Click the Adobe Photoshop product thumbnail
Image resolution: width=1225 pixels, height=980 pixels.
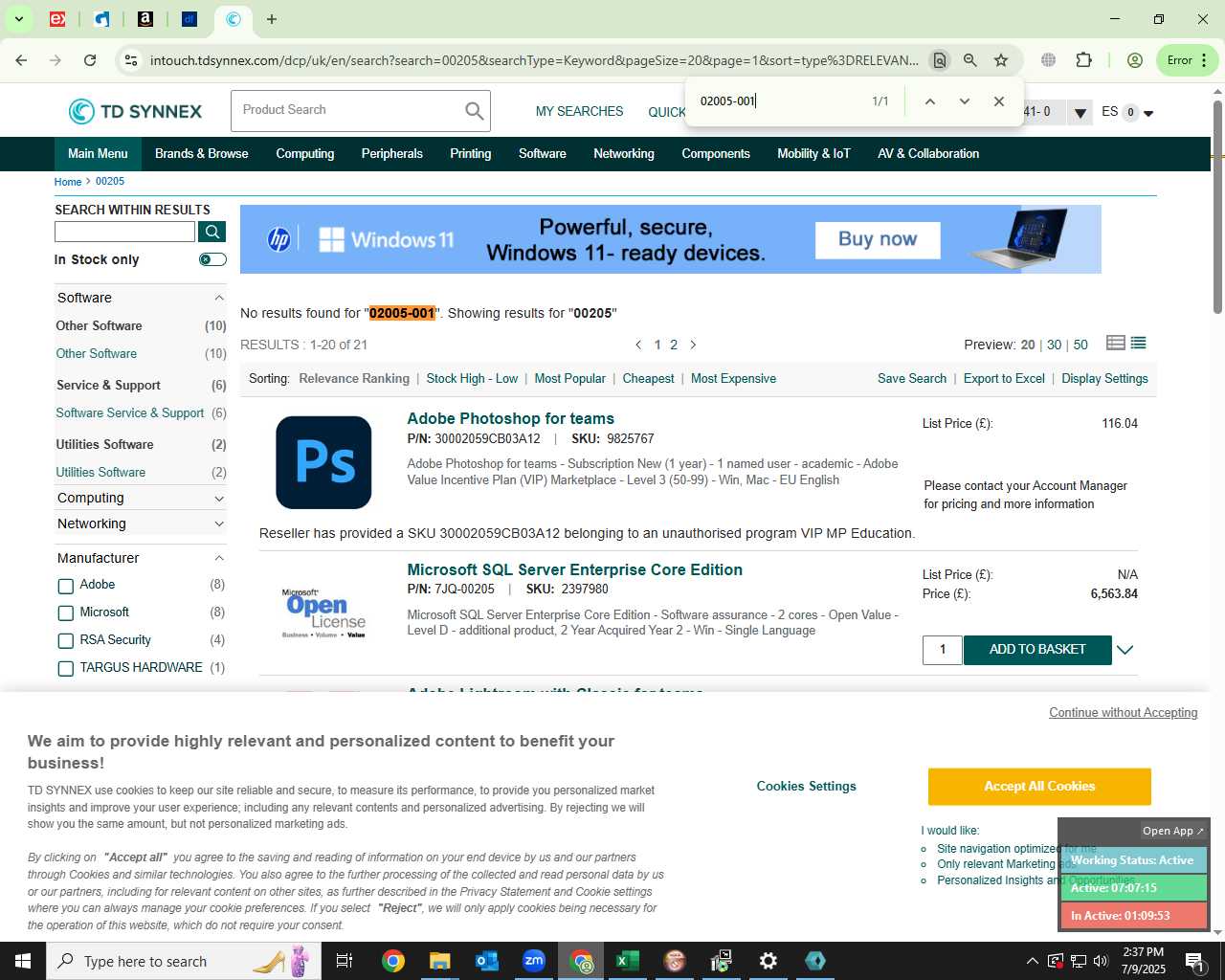click(x=323, y=462)
